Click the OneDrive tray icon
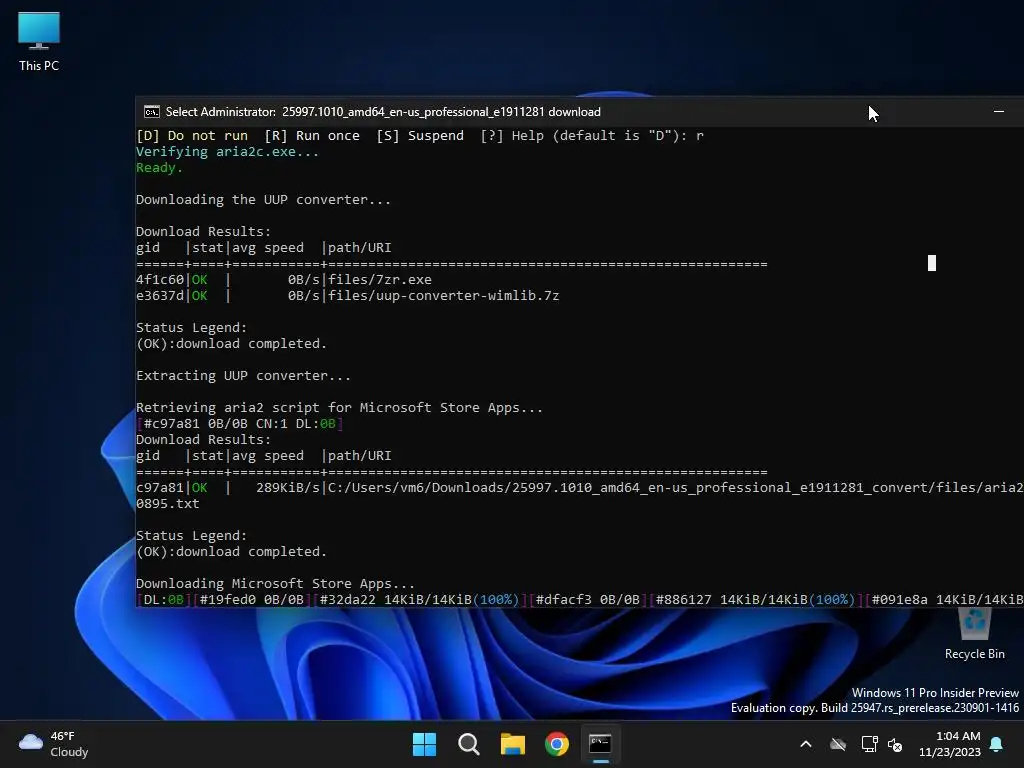The width and height of the screenshot is (1024, 768). point(838,744)
